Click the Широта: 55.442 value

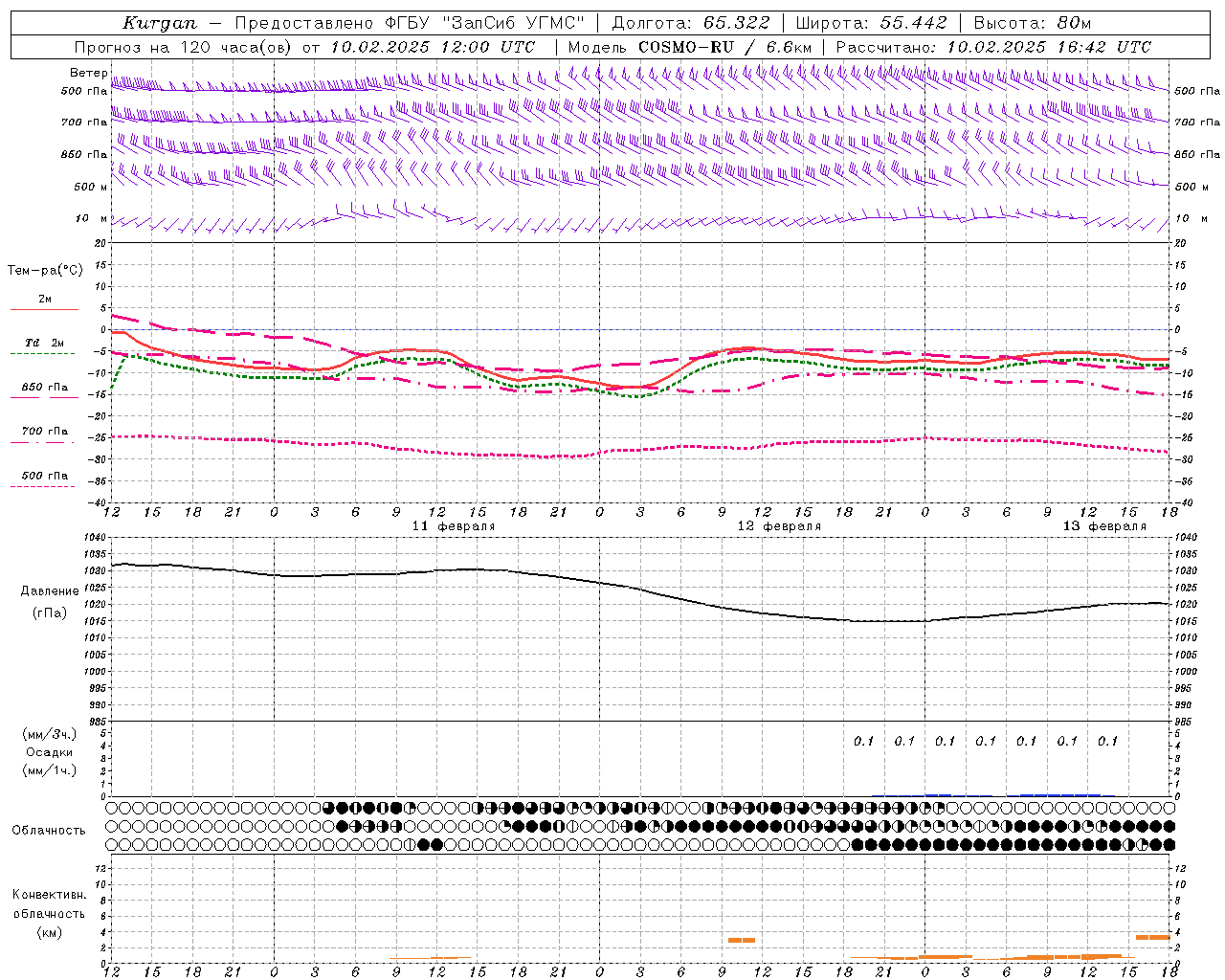872,23
